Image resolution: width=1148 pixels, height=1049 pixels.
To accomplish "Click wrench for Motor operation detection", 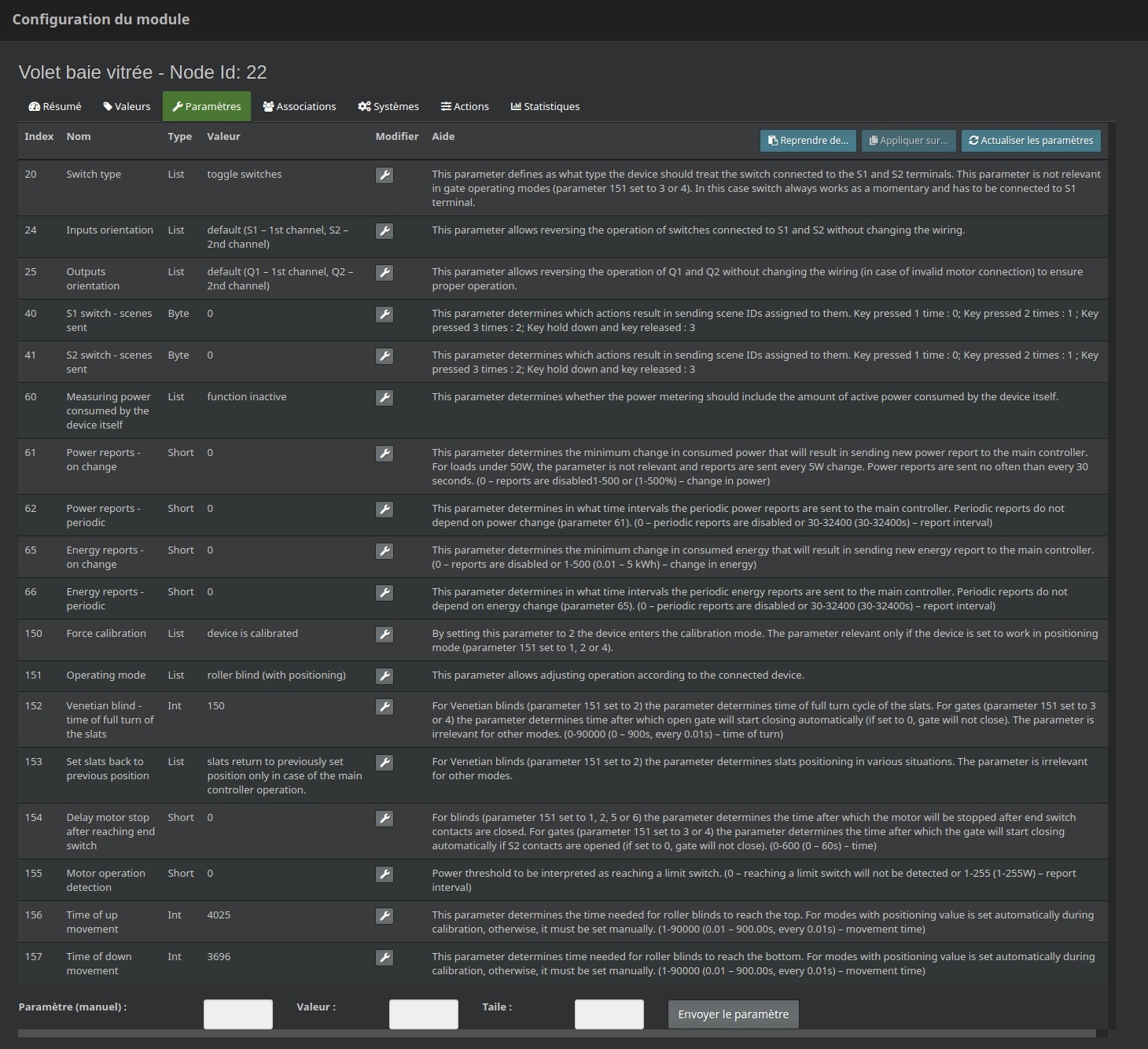I will (384, 874).
